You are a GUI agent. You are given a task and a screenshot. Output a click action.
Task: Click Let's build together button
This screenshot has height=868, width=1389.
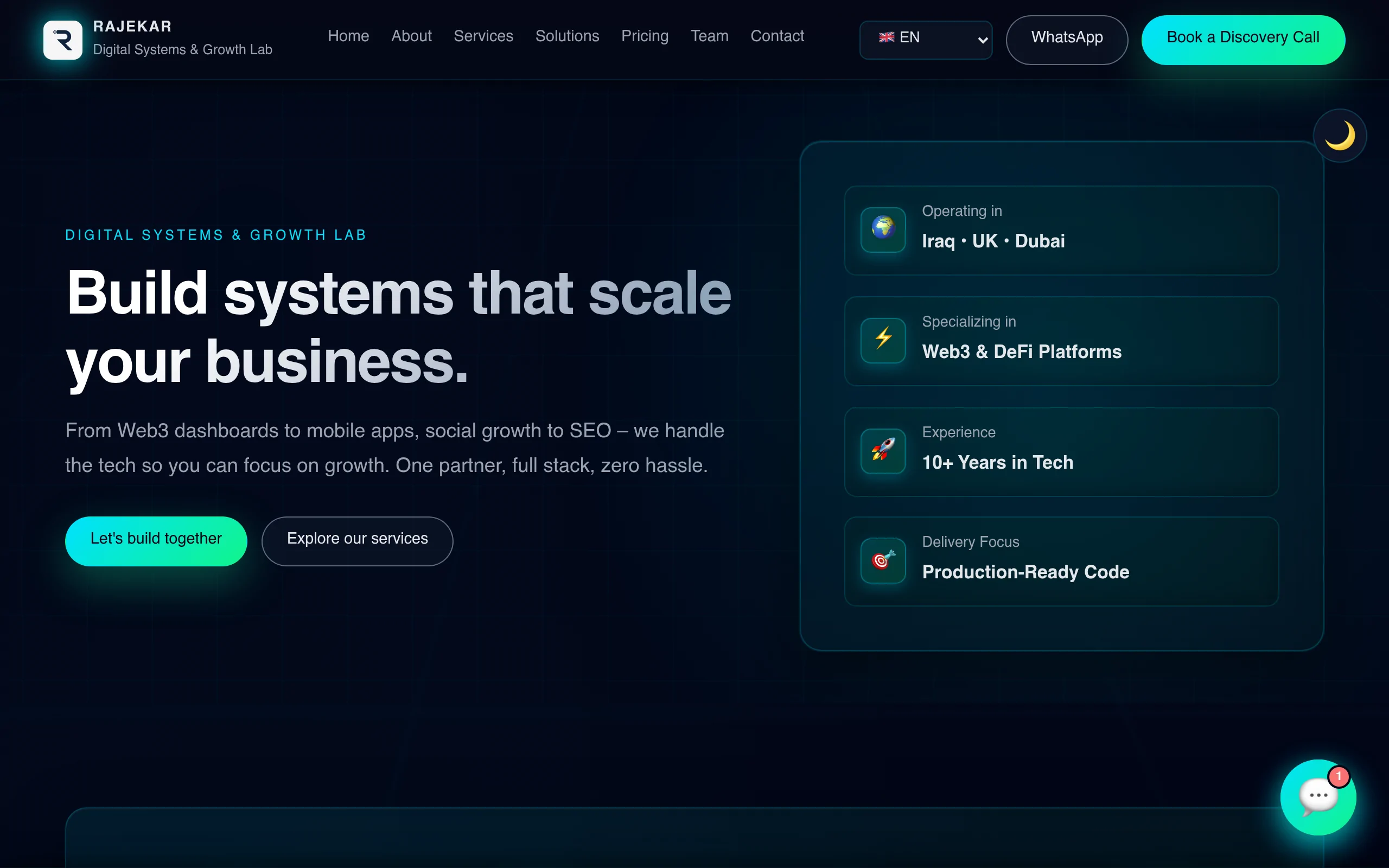(156, 541)
